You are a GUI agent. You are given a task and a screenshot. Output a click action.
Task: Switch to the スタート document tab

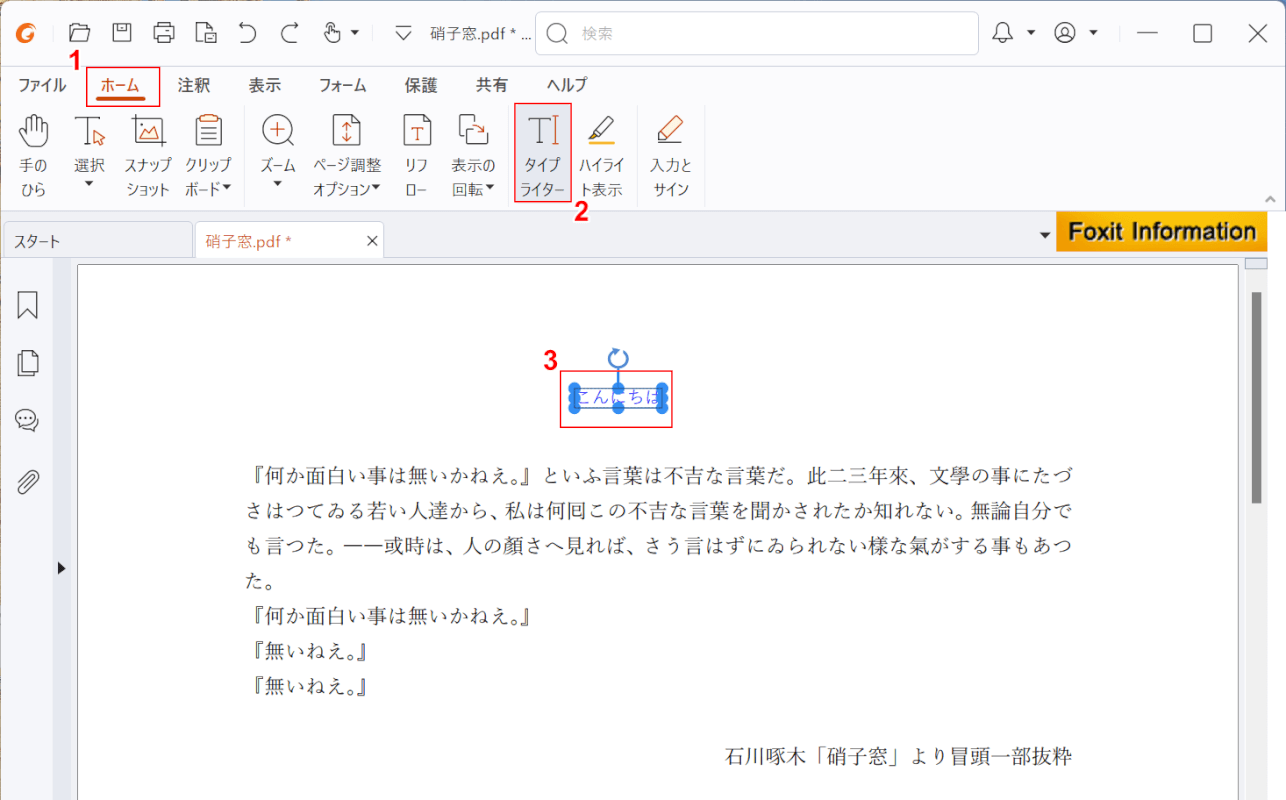coord(96,241)
